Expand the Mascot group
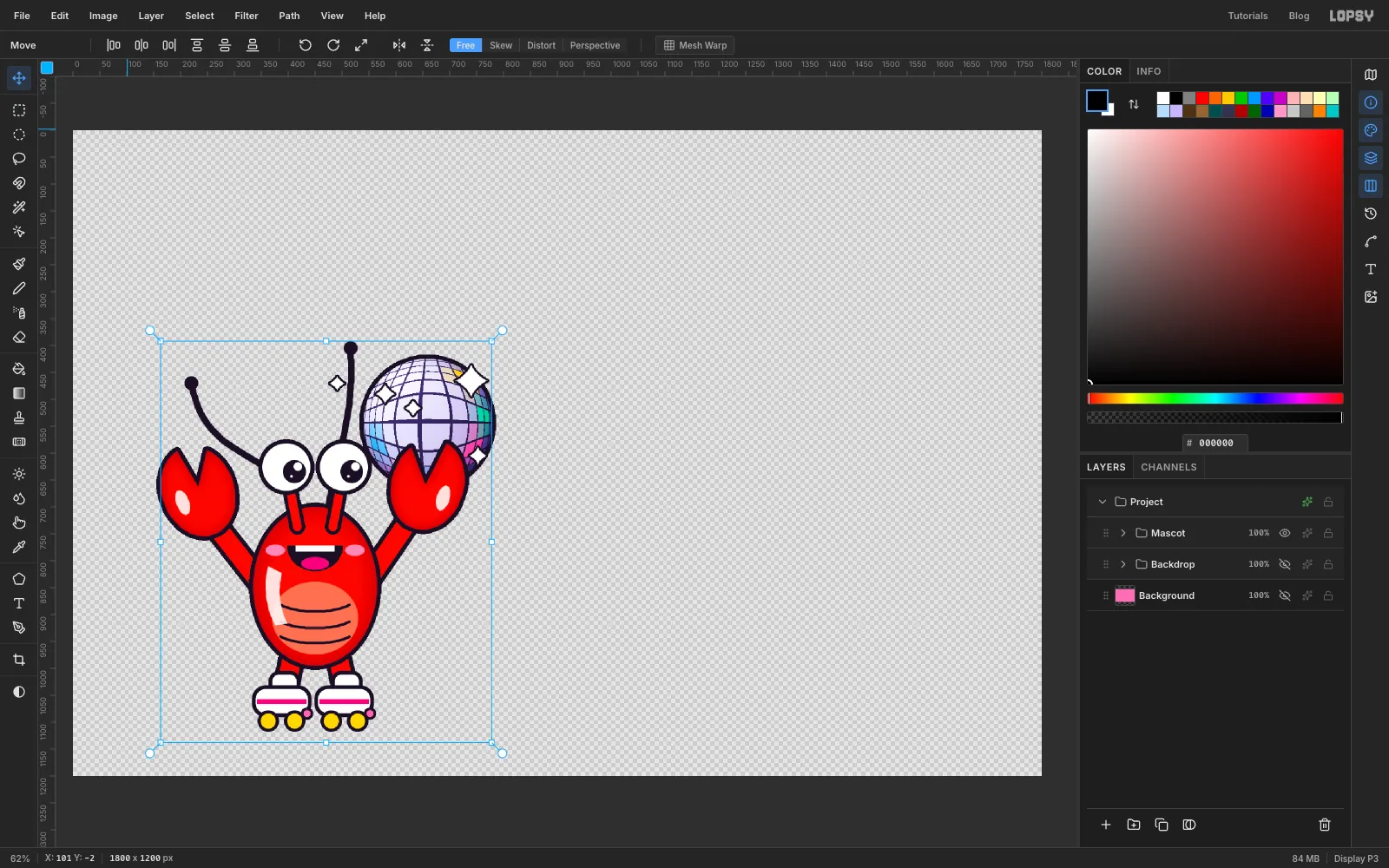The image size is (1389, 868). [x=1123, y=533]
